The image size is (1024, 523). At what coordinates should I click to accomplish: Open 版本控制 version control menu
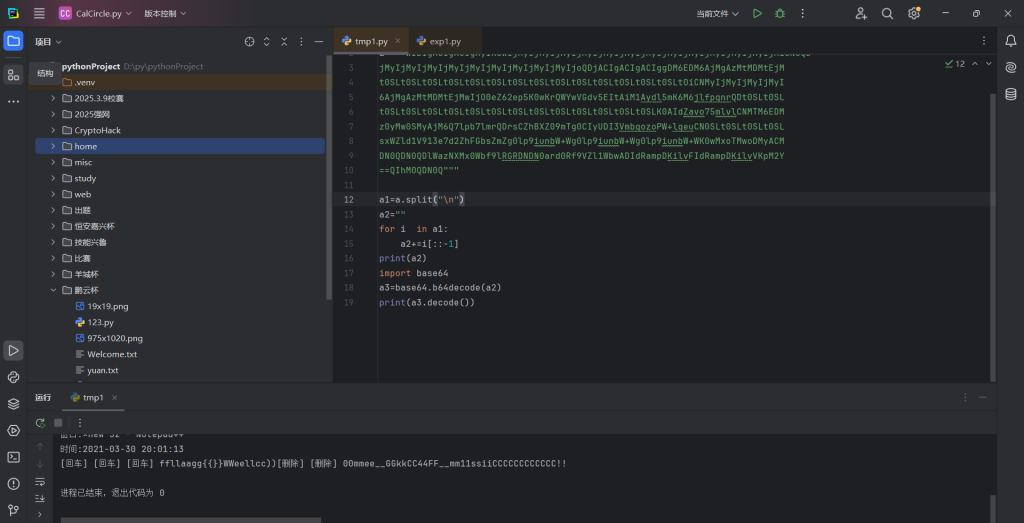click(x=164, y=14)
